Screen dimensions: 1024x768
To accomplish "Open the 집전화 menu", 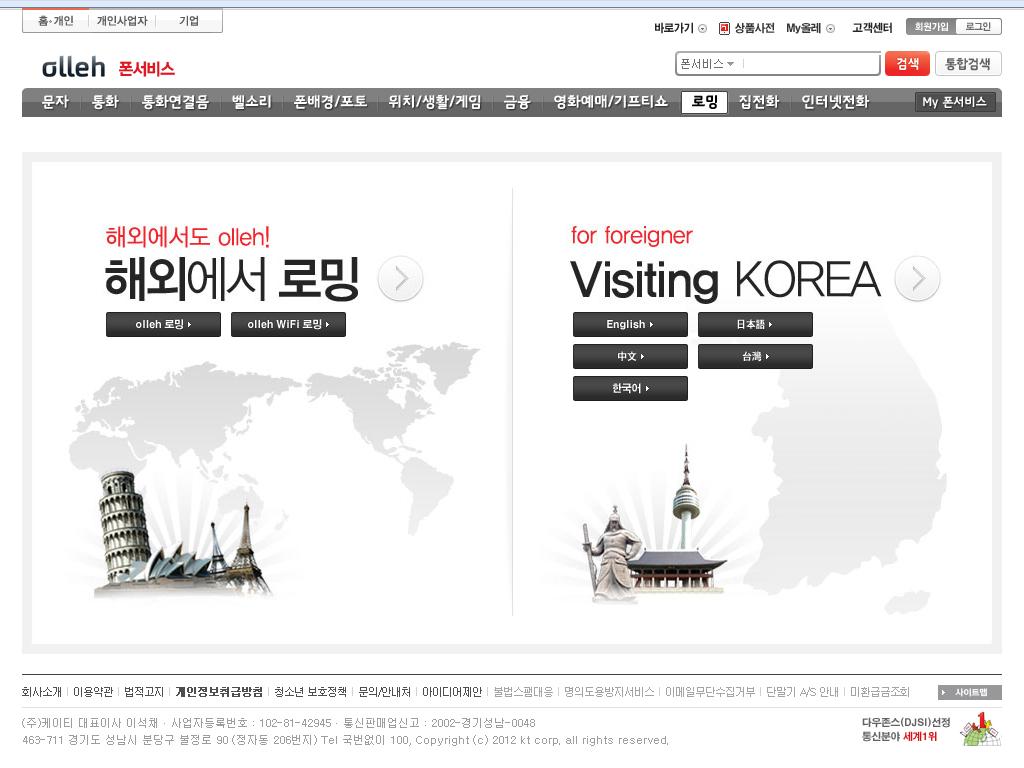I will [759, 102].
